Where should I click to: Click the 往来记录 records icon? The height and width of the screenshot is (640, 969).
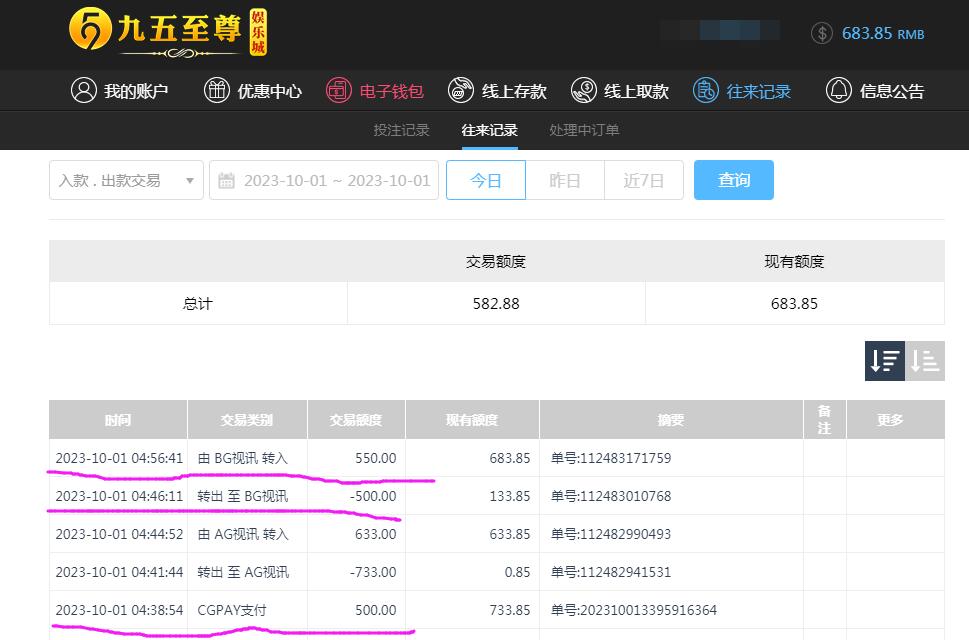coord(706,90)
